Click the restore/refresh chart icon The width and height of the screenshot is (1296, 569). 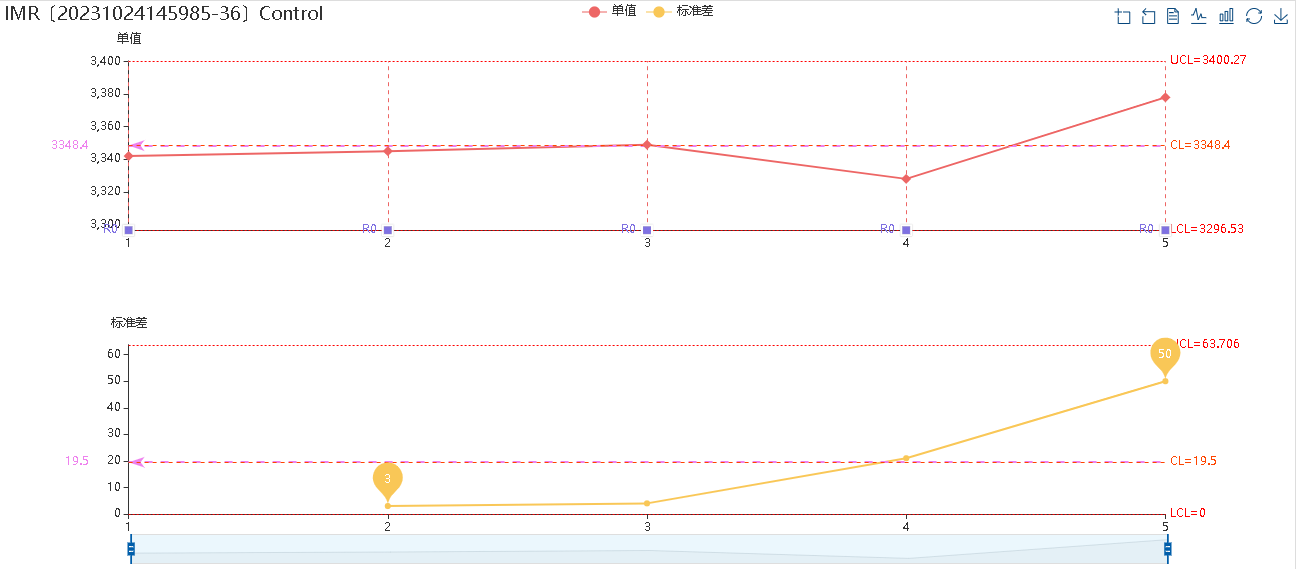(x=1254, y=16)
